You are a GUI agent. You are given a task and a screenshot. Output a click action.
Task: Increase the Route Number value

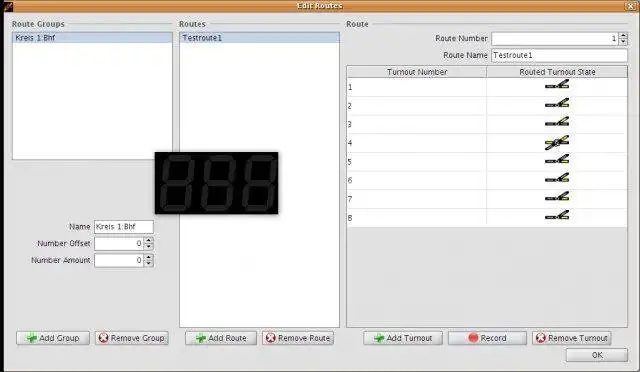[623, 36]
